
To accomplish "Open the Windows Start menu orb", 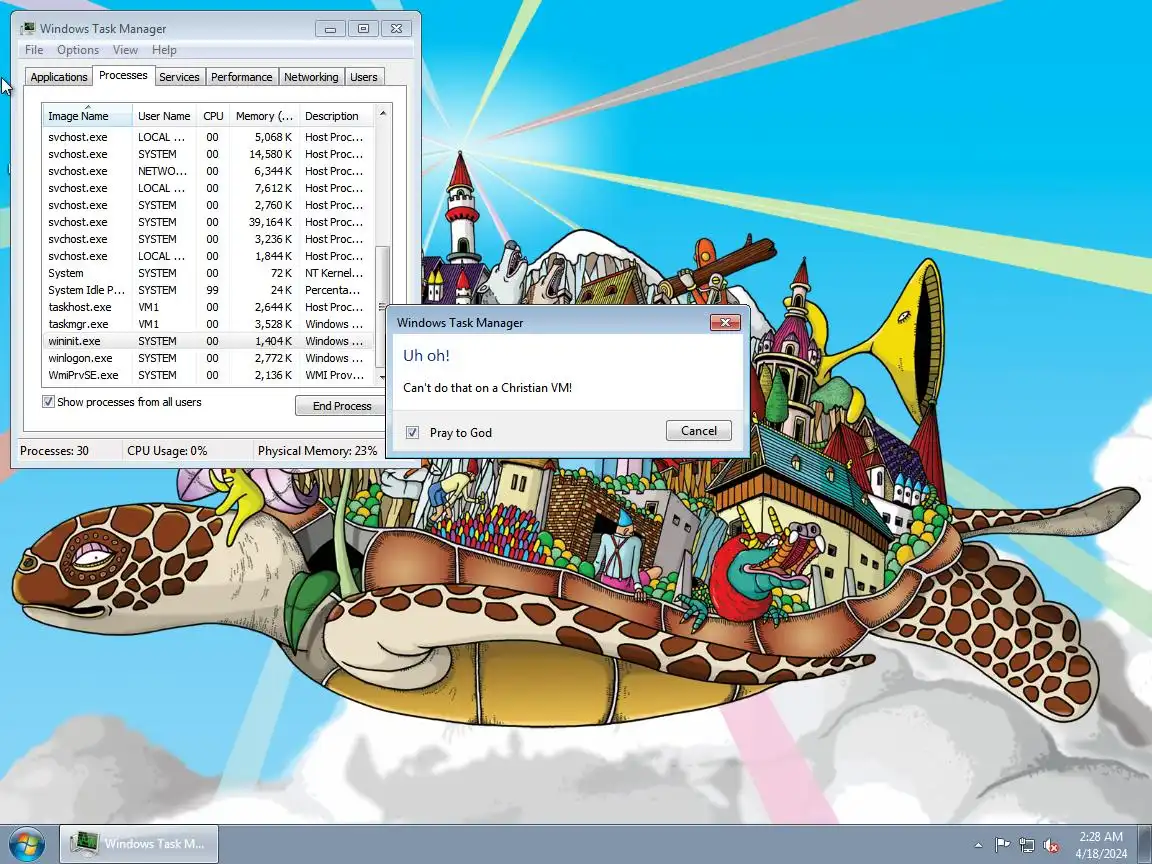I will [x=27, y=843].
